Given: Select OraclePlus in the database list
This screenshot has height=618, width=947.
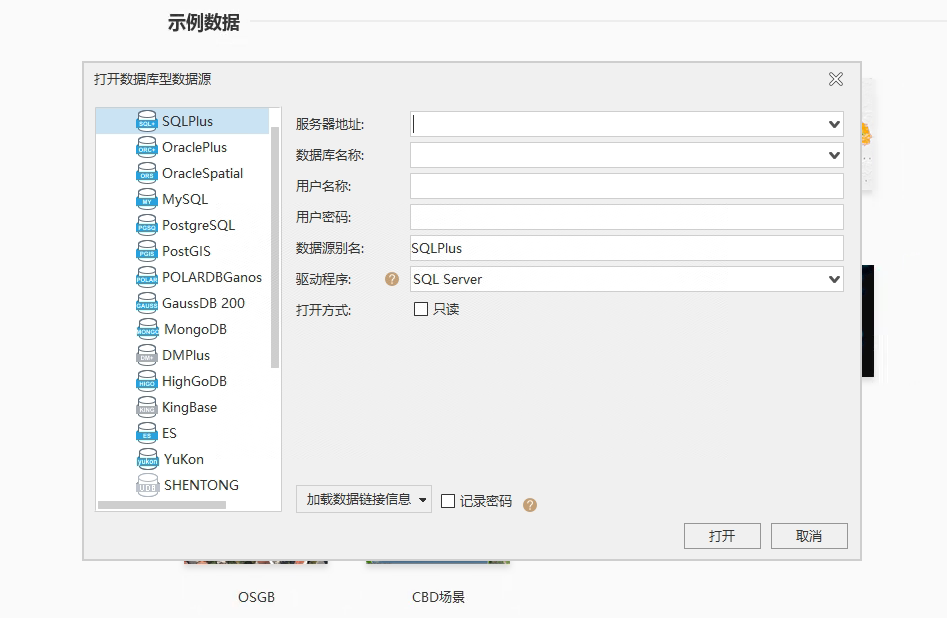Looking at the screenshot, I should 194,147.
